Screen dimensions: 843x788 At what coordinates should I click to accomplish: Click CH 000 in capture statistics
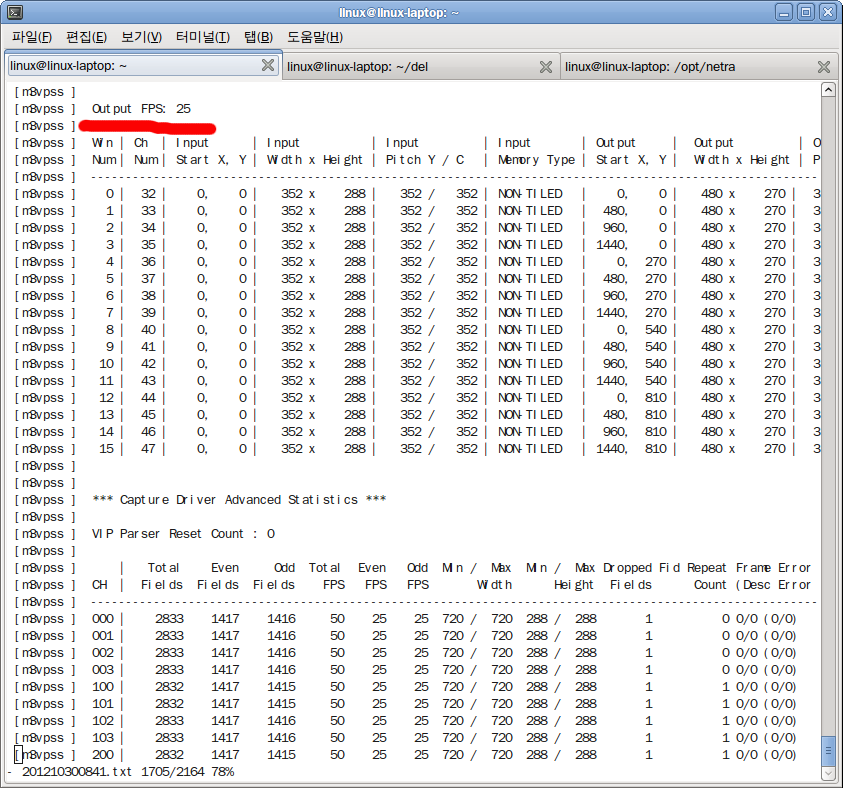coord(103,619)
